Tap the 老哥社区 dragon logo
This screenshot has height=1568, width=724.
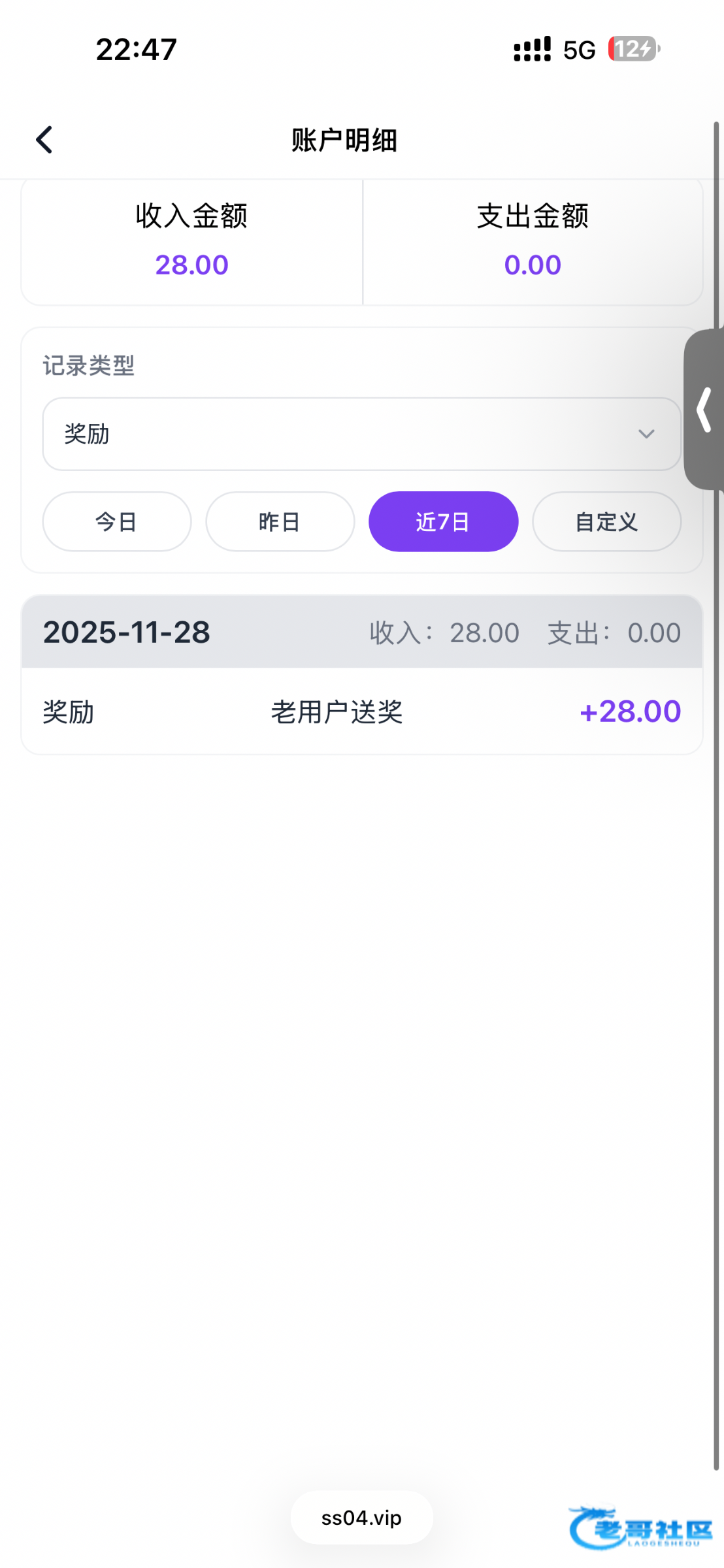(640, 1527)
